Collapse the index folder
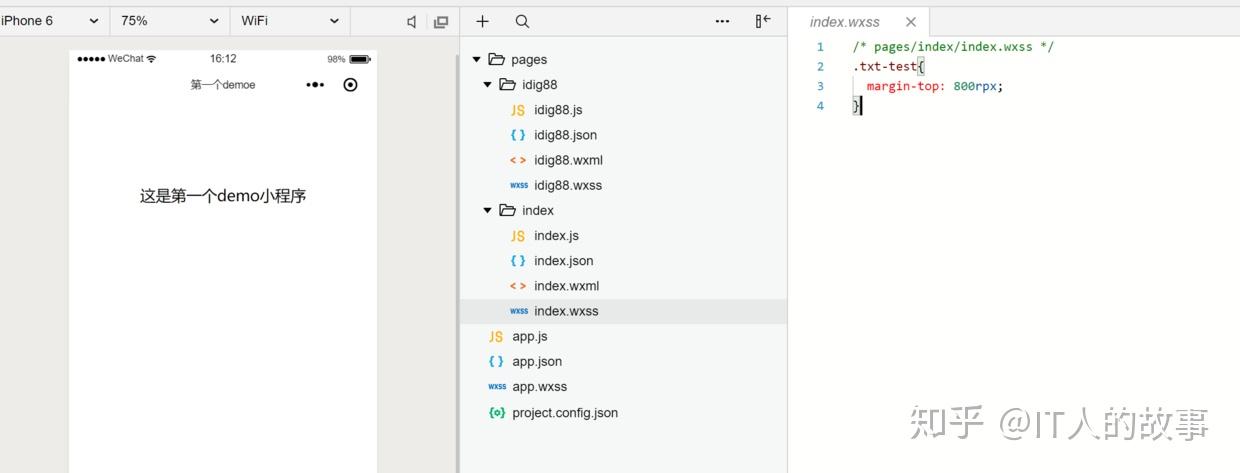The height and width of the screenshot is (473, 1240). pos(488,211)
